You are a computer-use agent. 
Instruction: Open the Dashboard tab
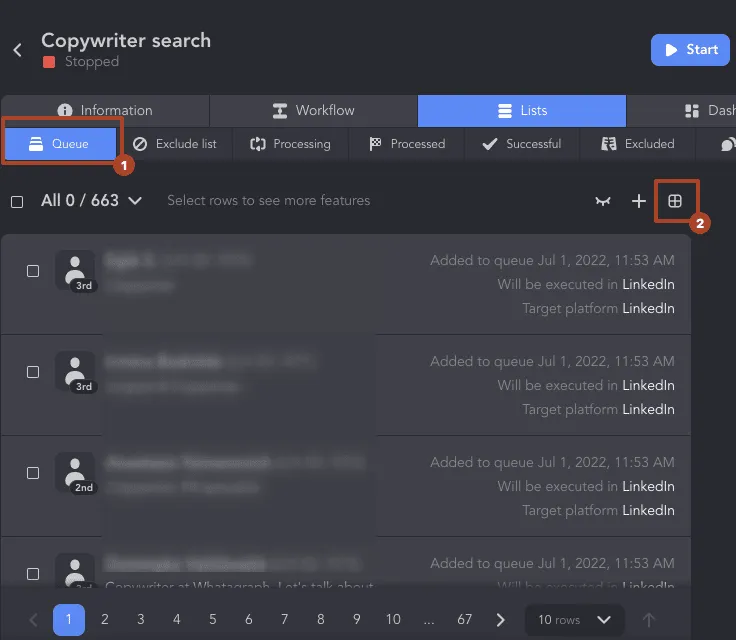(682, 111)
